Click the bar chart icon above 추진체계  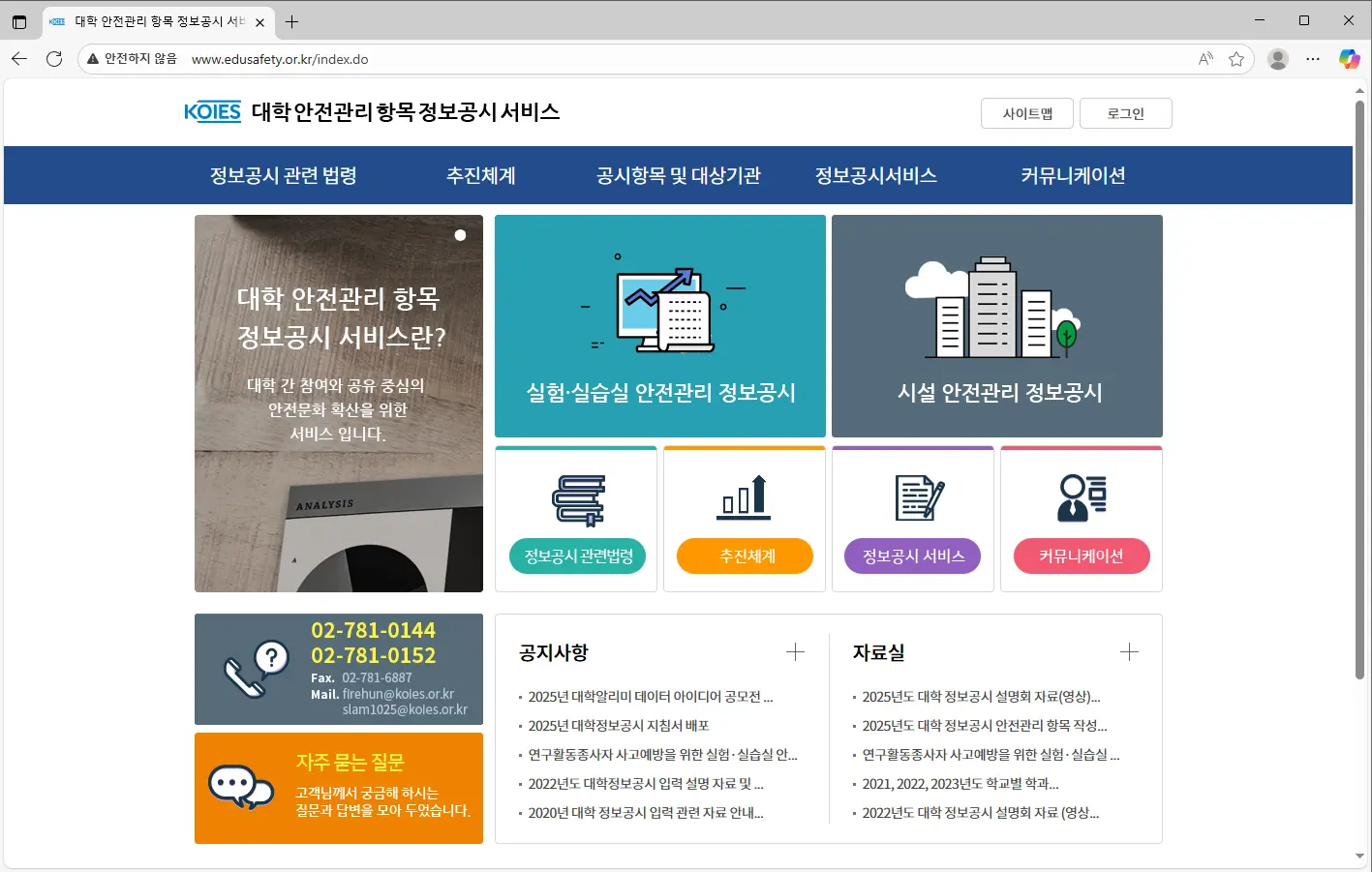pyautogui.click(x=745, y=496)
